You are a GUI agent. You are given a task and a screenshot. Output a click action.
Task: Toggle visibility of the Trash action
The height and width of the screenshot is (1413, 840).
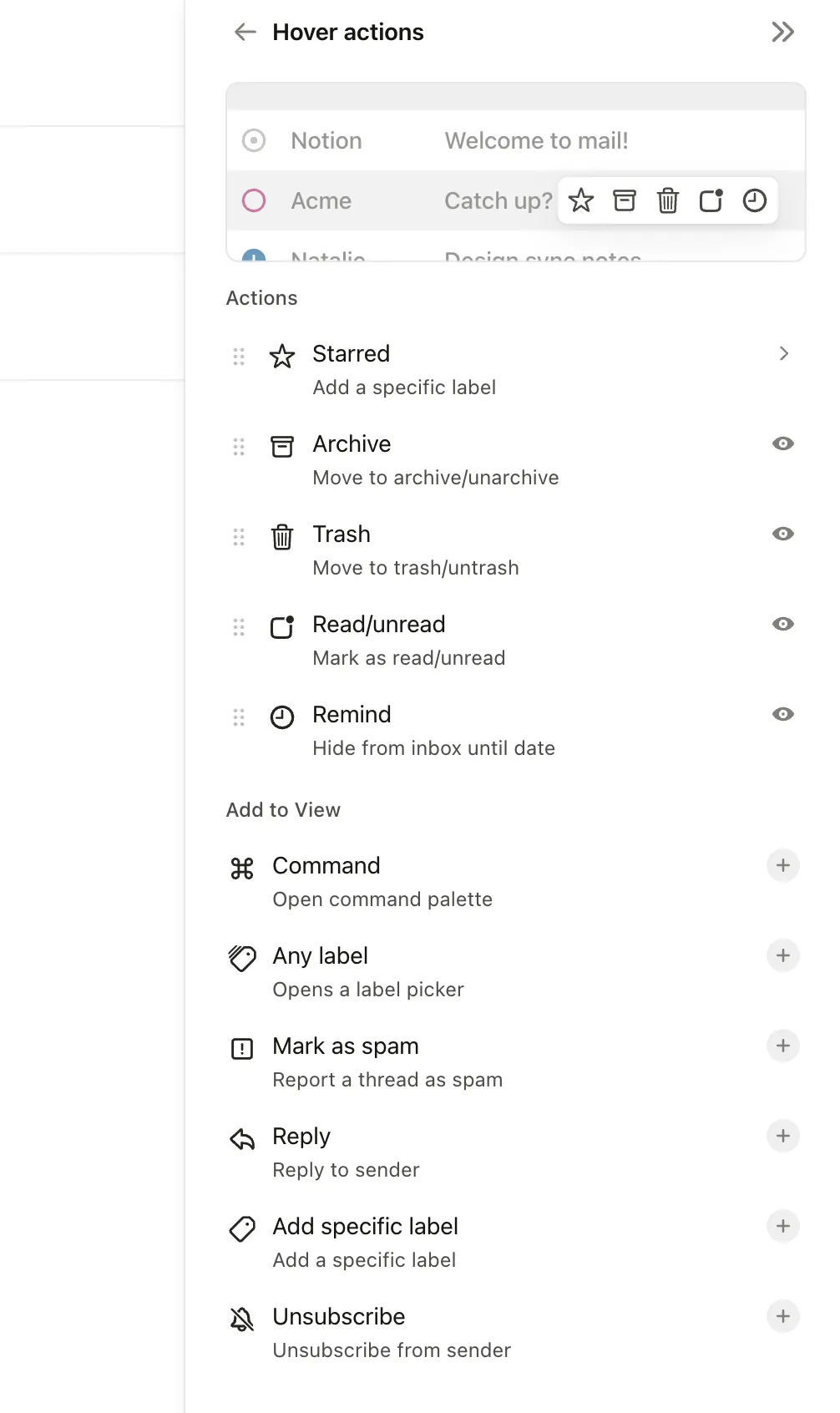click(x=782, y=534)
